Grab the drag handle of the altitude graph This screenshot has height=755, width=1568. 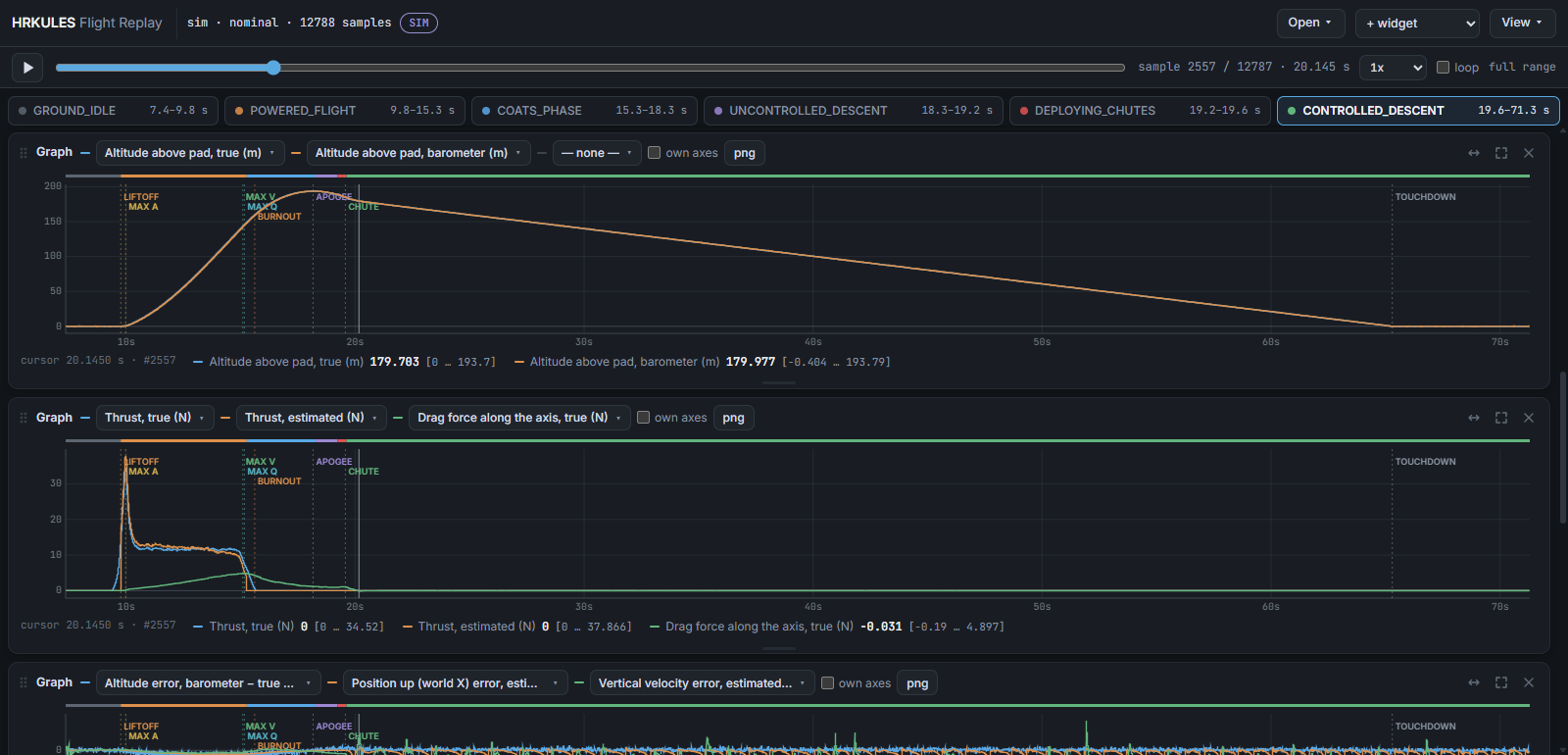coord(24,153)
